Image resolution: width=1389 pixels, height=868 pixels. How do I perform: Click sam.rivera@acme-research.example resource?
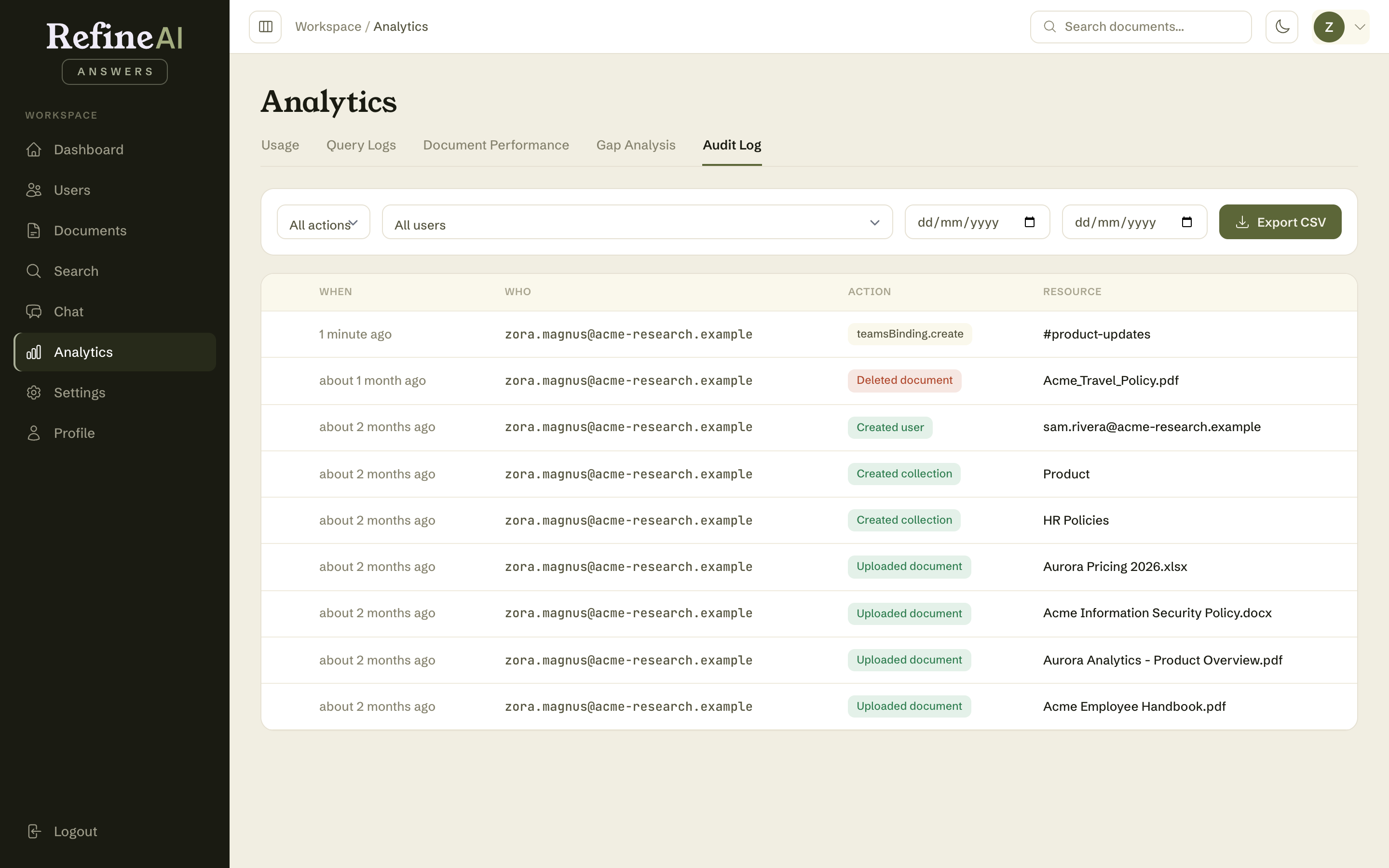(1151, 427)
